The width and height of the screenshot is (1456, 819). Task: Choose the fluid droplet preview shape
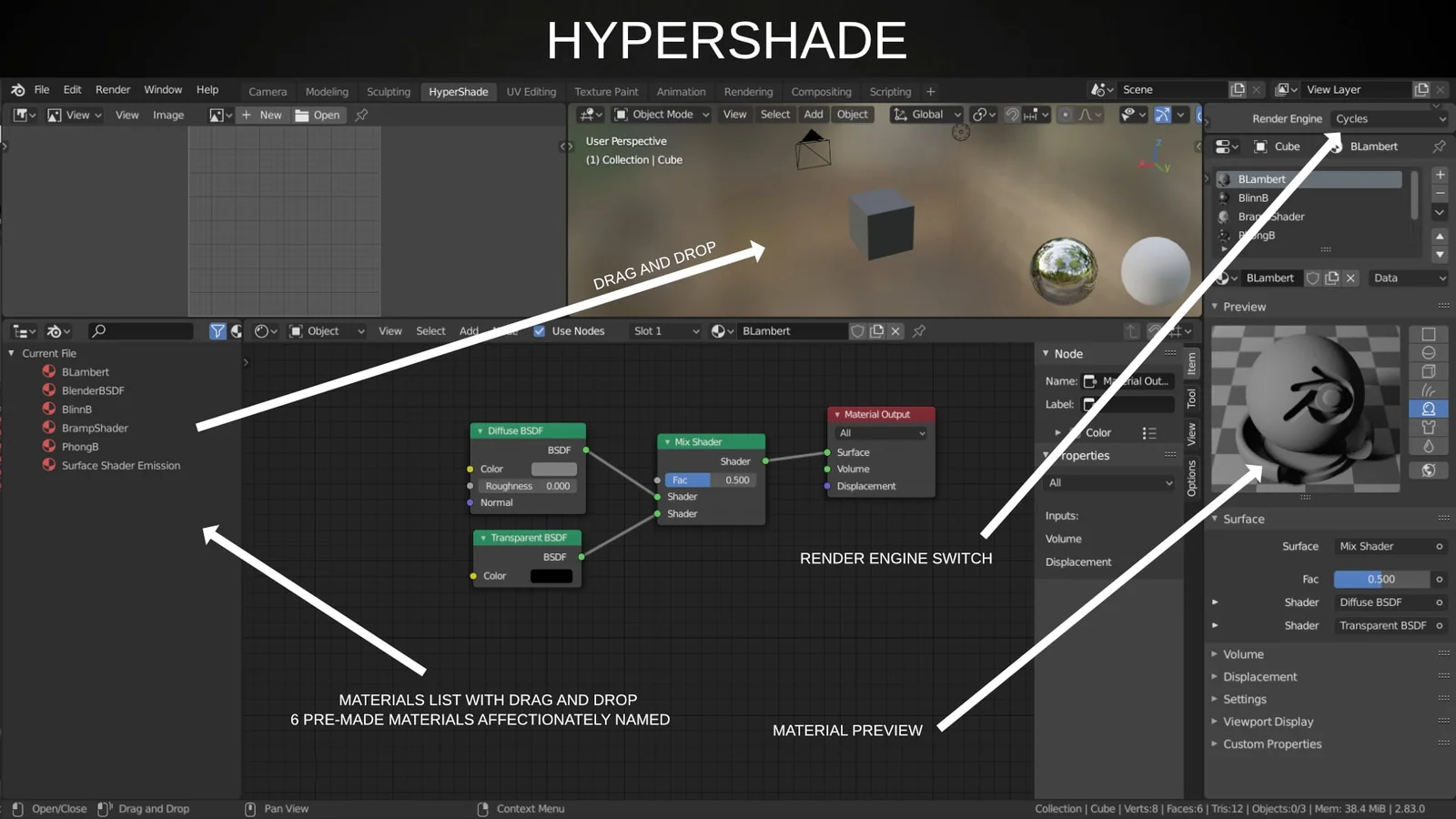1428,445
